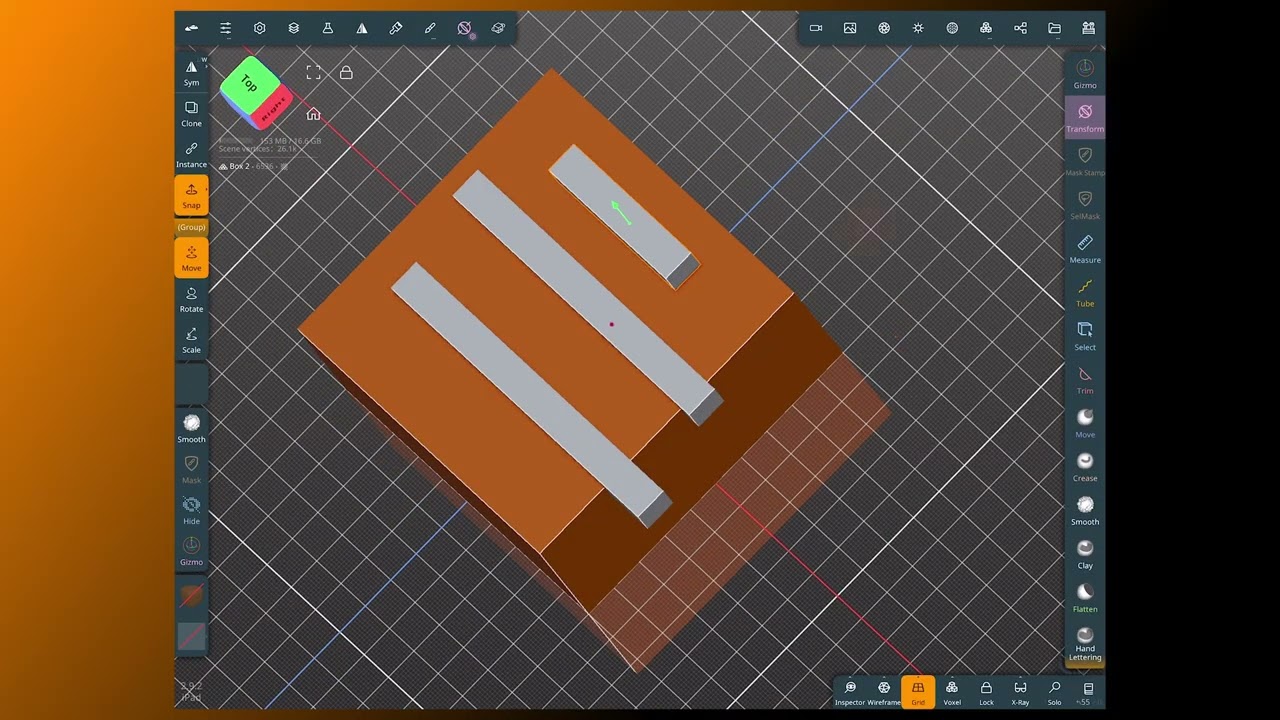
Task: Select the Transform tool
Action: coord(1085,117)
